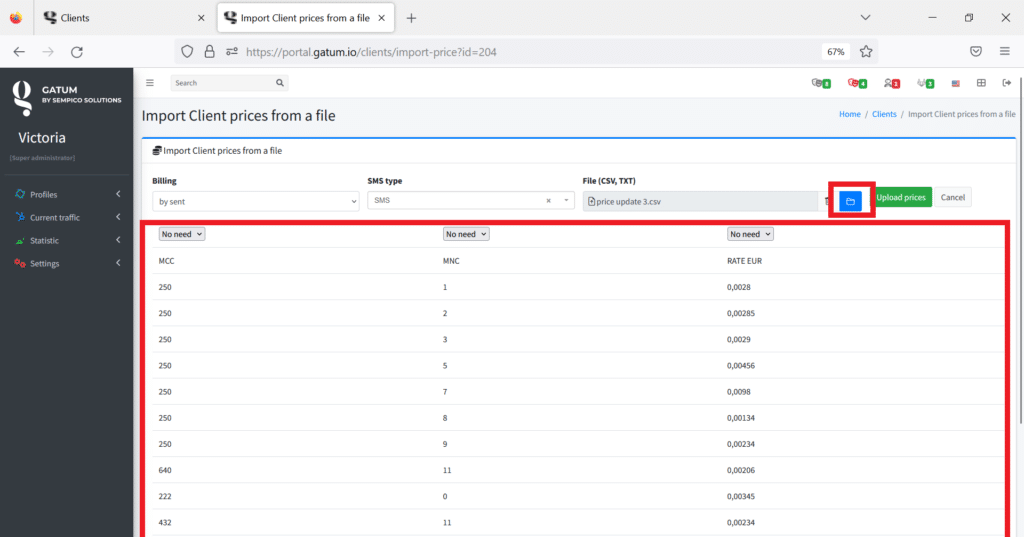The height and width of the screenshot is (537, 1024).
Task: Click the Profiles chevron arrow
Action: 118,194
